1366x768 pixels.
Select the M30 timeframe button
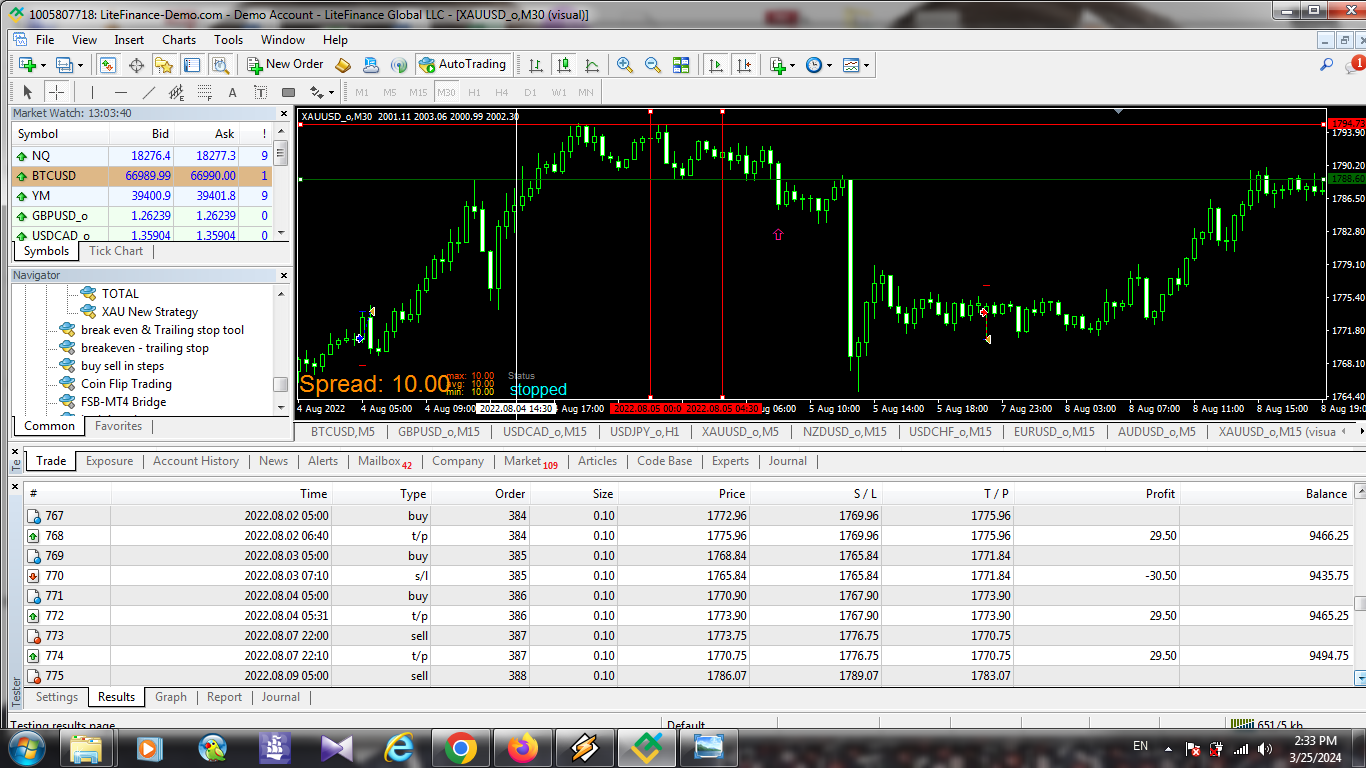click(446, 93)
